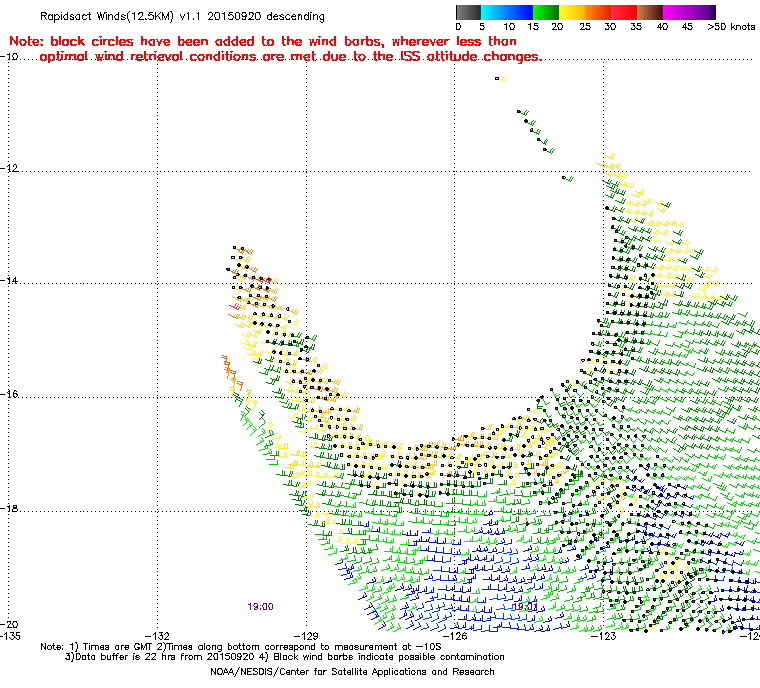Click the -123 longitude axis label
Viewport: 760px width, 688px height.
click(x=603, y=636)
